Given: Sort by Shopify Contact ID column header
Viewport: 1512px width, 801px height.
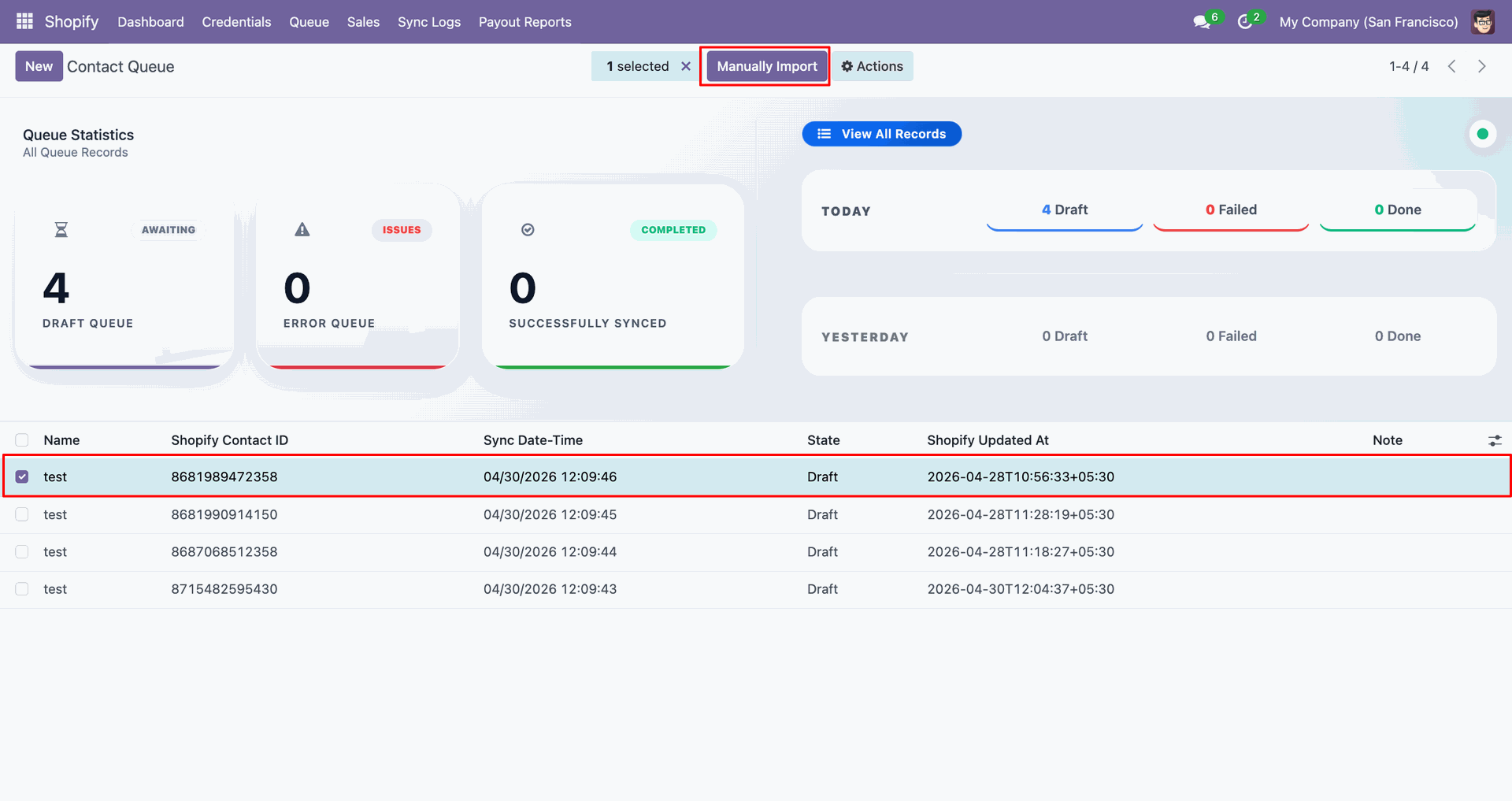Looking at the screenshot, I should click(x=229, y=440).
